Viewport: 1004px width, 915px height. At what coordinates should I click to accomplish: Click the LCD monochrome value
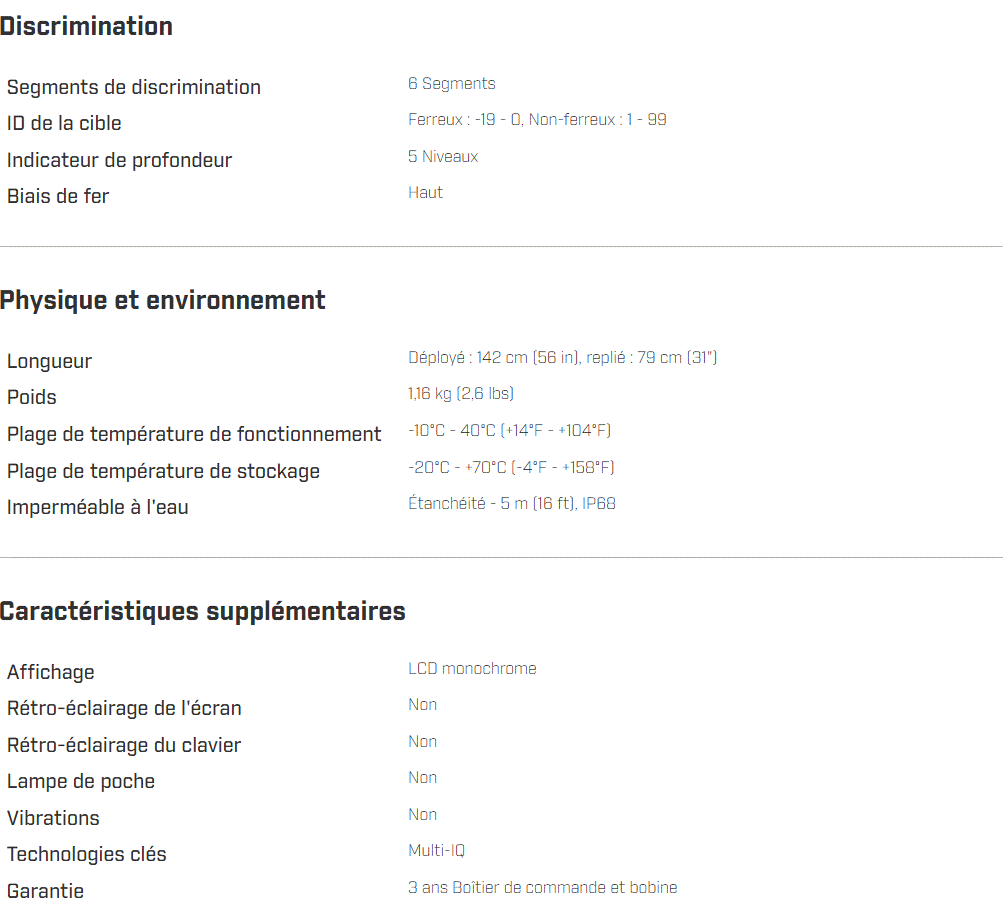(472, 668)
